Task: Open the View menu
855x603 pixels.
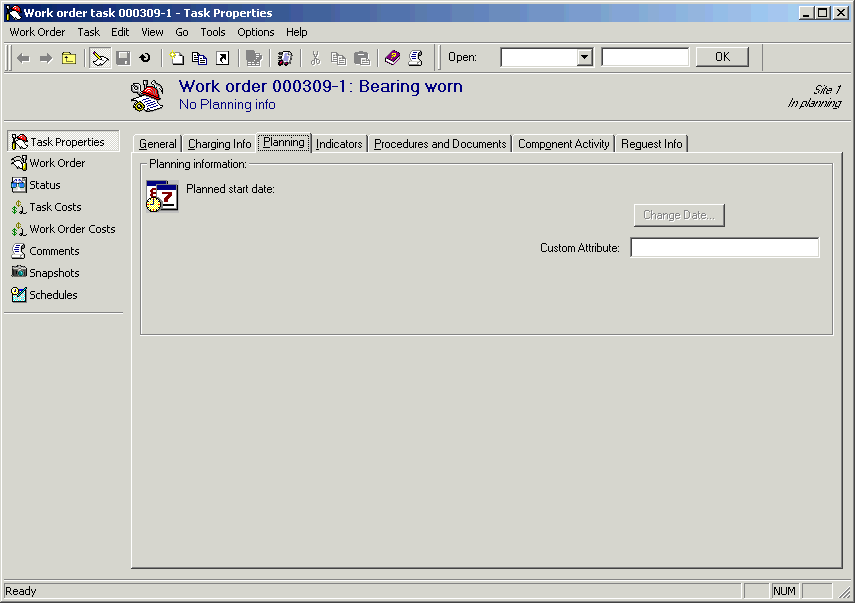Action: [x=152, y=32]
